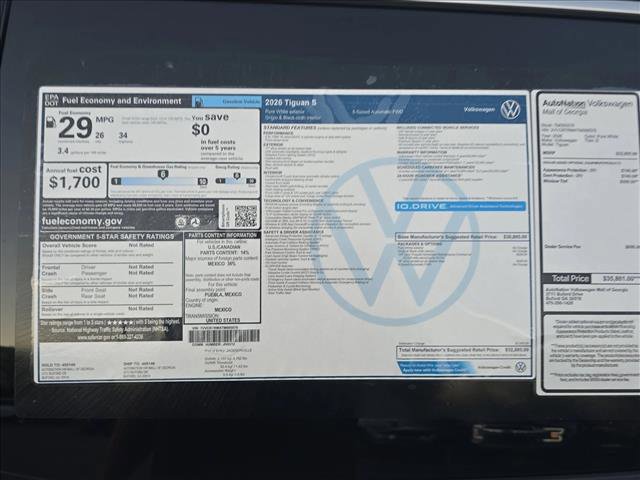The height and width of the screenshot is (480, 640).
Task: Click 'PARTS CONTENT: 14%' text
Action: 224,253
